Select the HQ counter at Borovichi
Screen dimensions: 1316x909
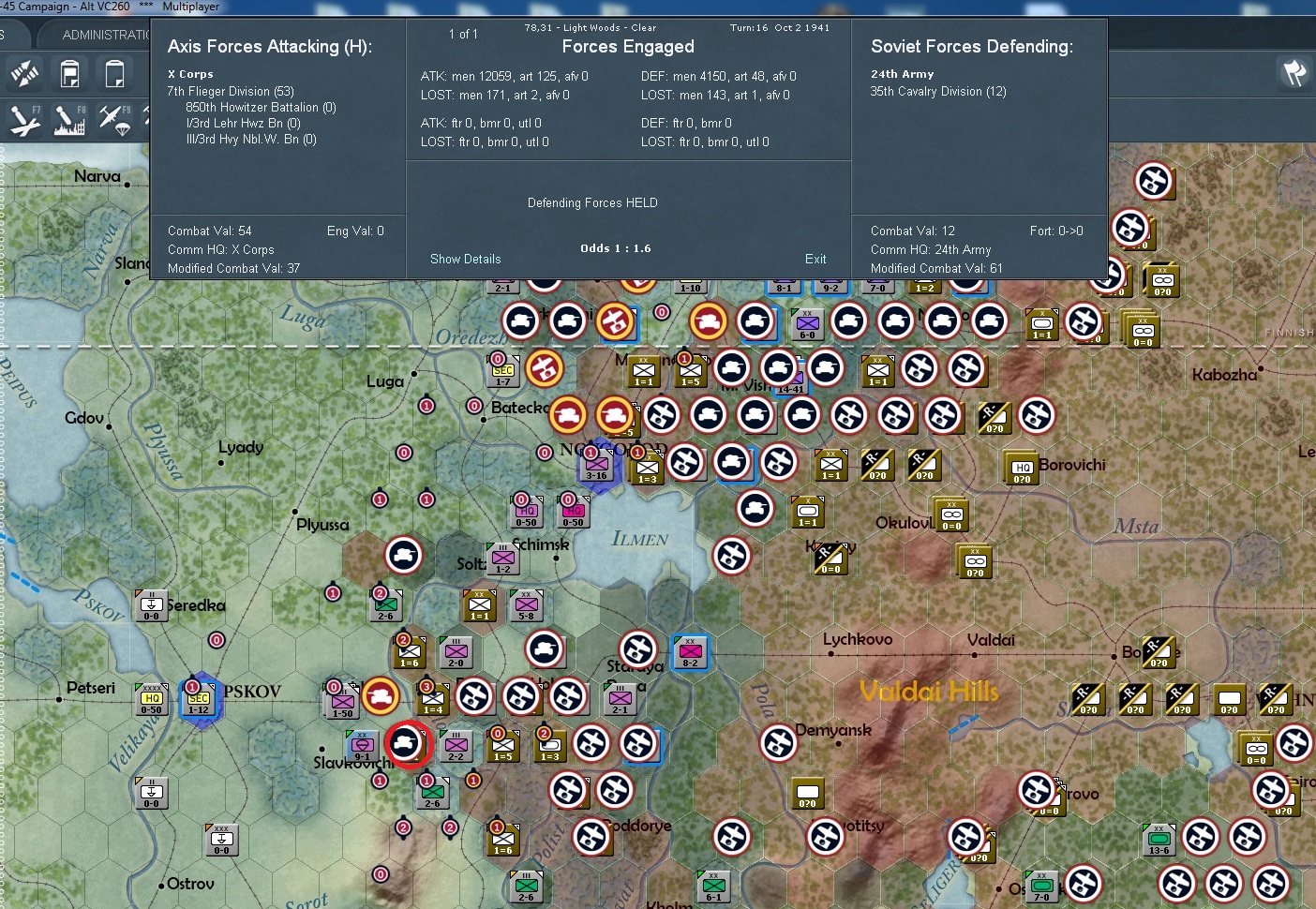[x=1021, y=467]
